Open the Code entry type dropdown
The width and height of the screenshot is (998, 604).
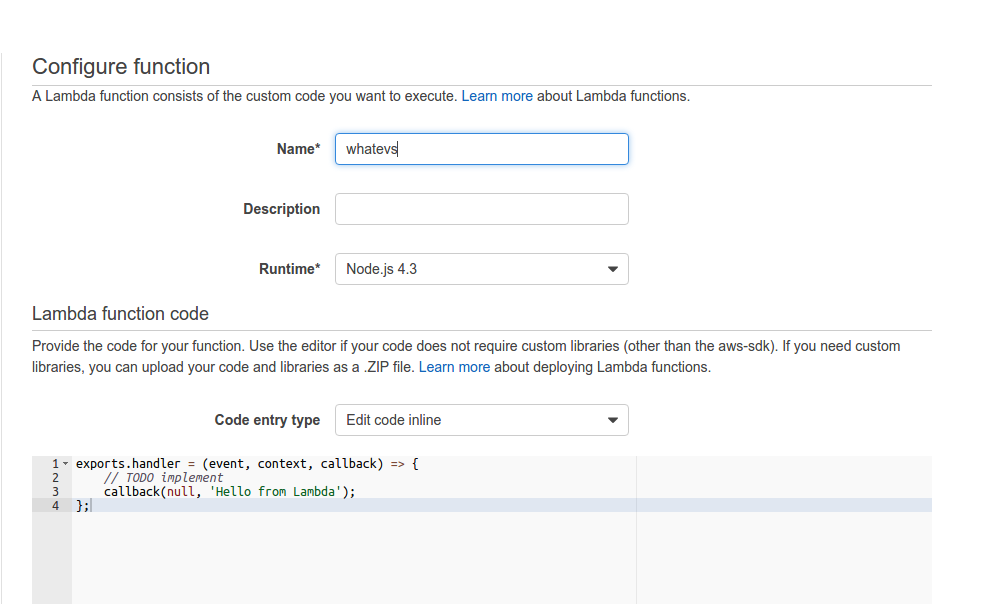point(482,420)
